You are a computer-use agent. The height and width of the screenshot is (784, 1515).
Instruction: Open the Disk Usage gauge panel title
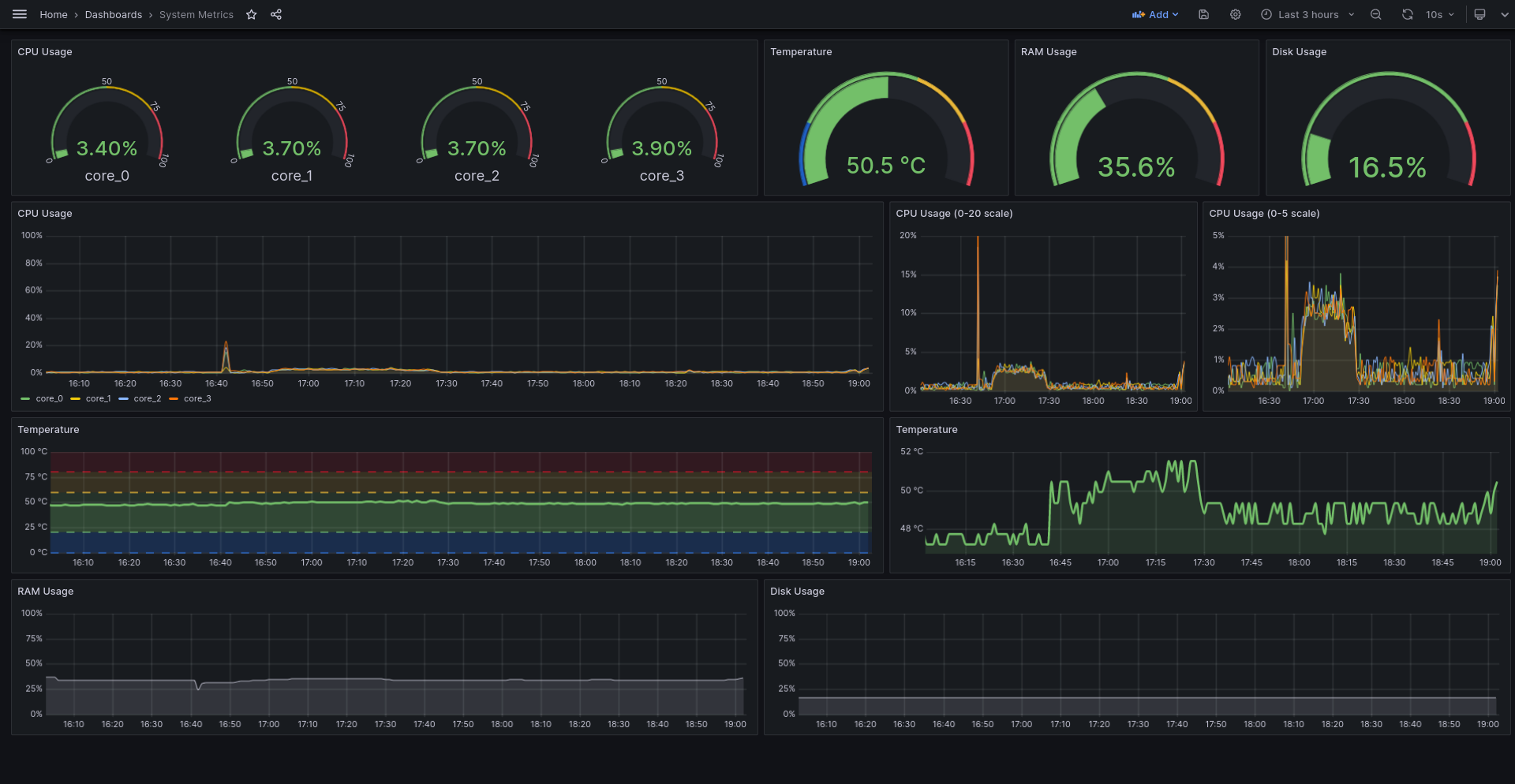pyautogui.click(x=1299, y=51)
